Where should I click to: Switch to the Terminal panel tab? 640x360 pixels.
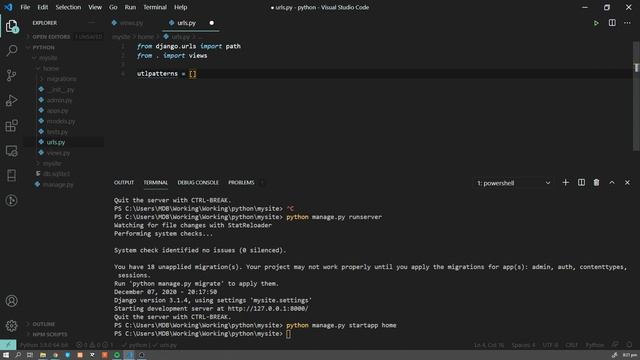(x=156, y=182)
